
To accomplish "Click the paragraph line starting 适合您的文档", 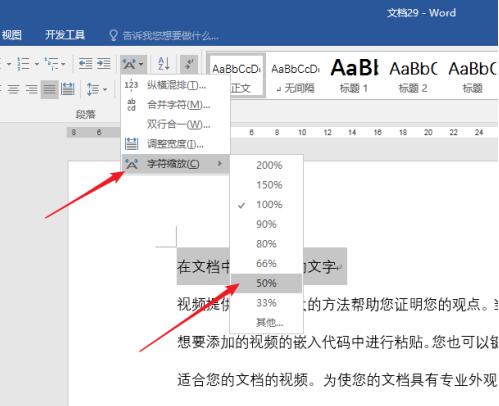I will tap(337, 380).
